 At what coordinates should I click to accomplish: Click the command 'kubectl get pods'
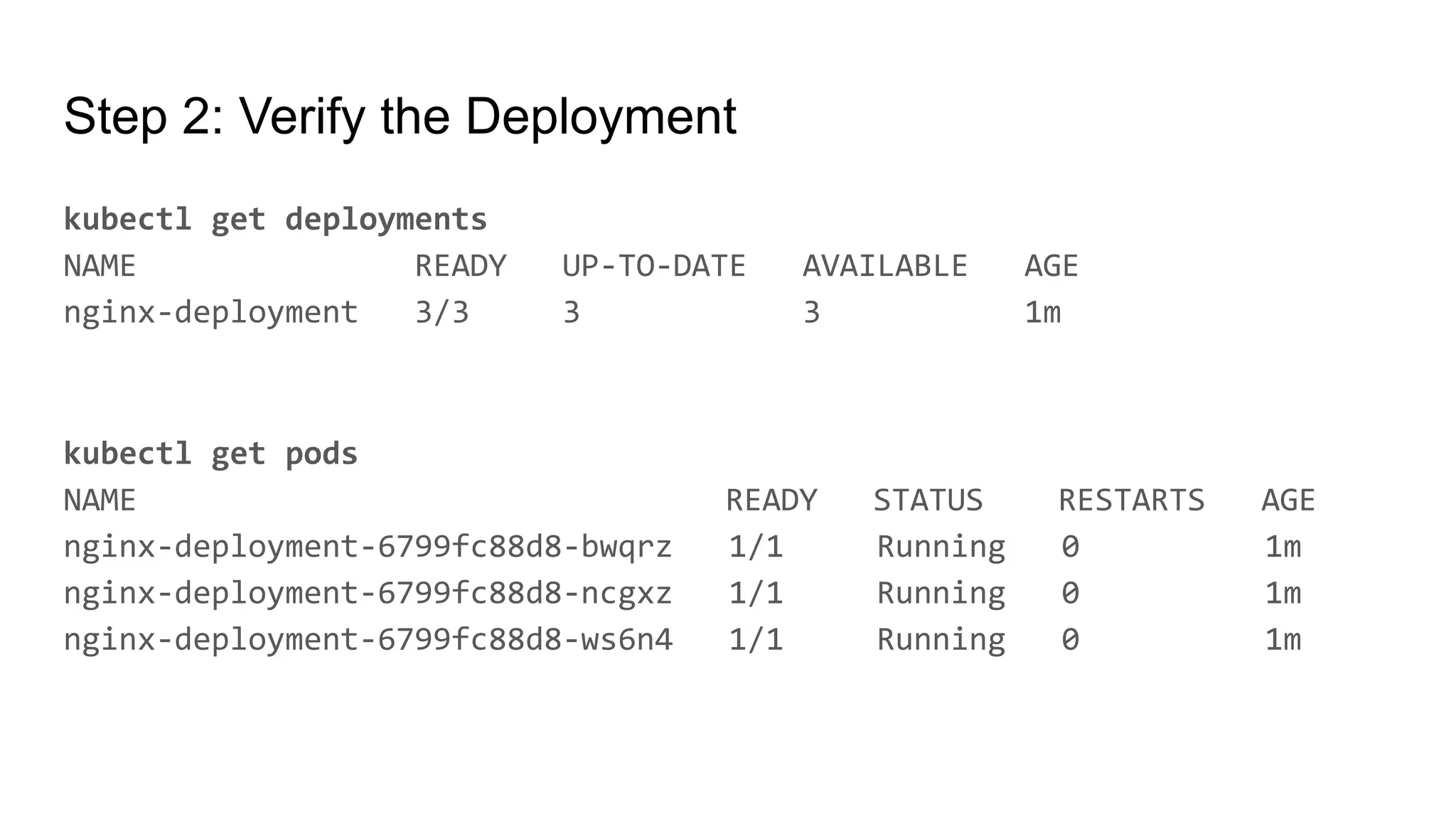coord(211,454)
